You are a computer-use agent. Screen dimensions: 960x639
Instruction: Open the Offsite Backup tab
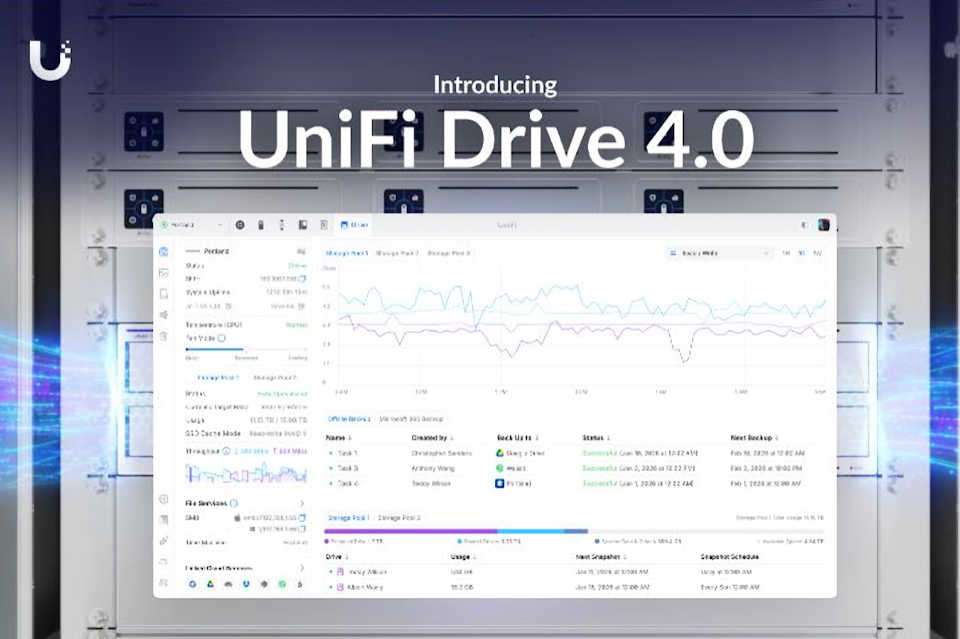[349, 419]
